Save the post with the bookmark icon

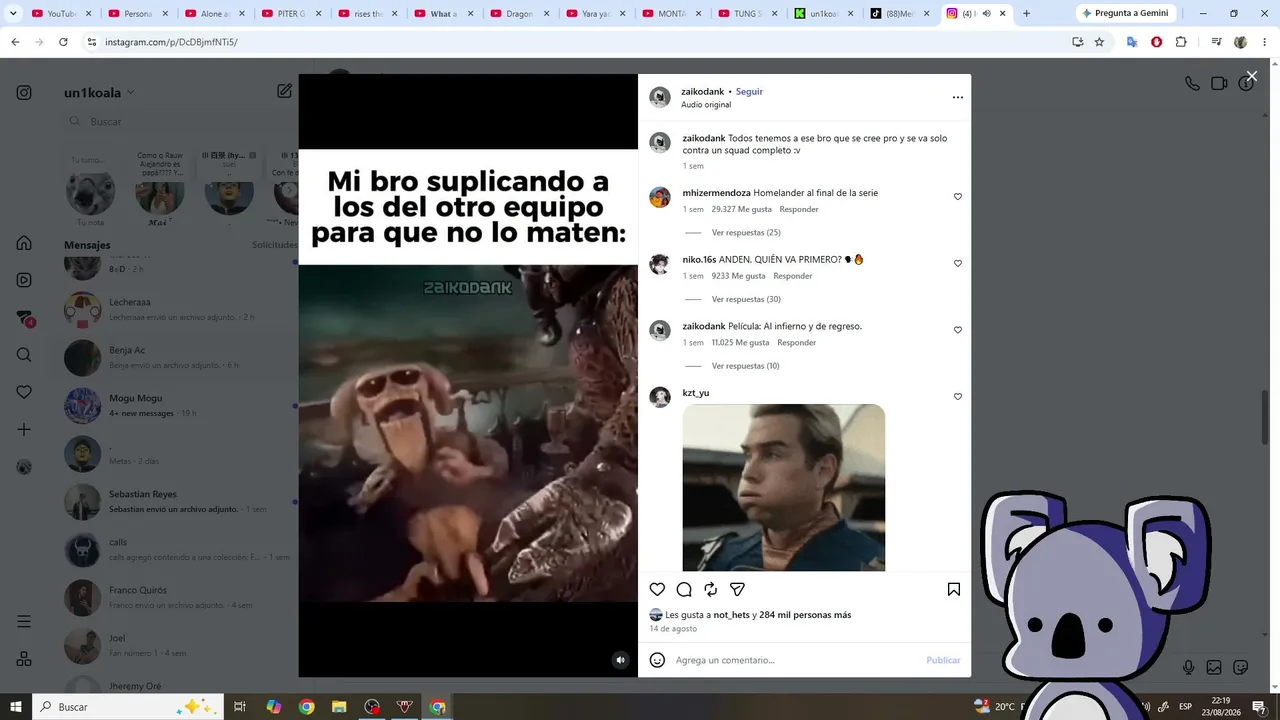click(x=954, y=590)
